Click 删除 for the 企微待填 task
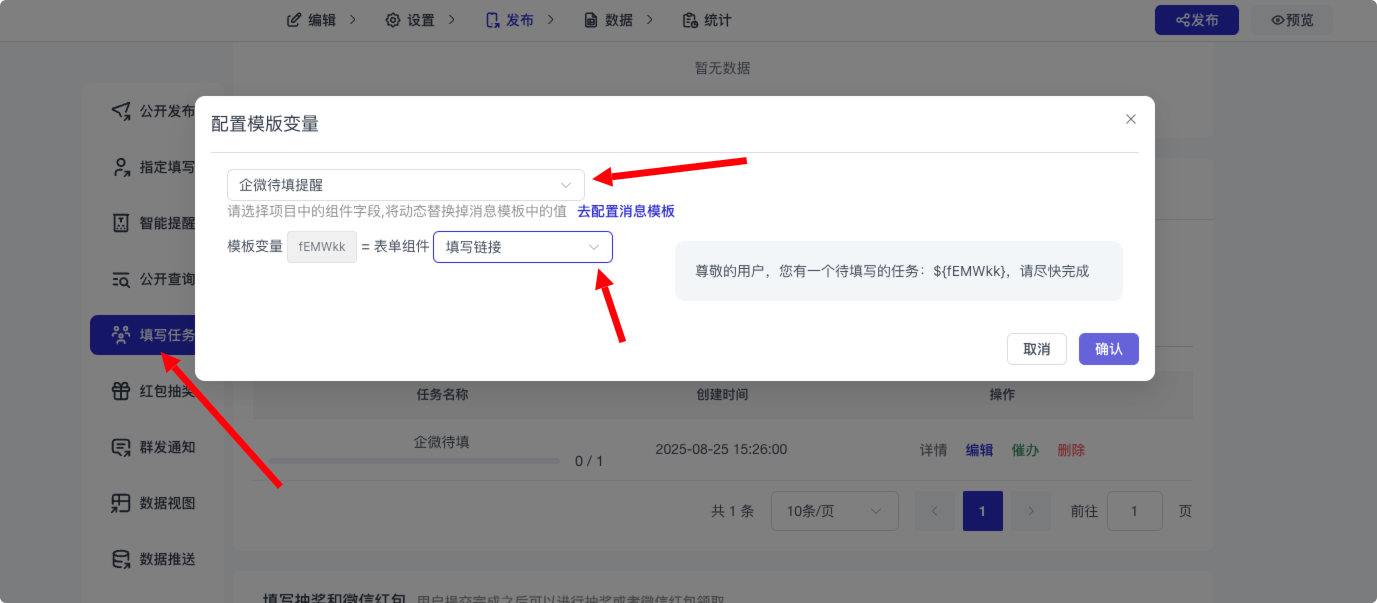This screenshot has width=1377, height=603. [1071, 450]
